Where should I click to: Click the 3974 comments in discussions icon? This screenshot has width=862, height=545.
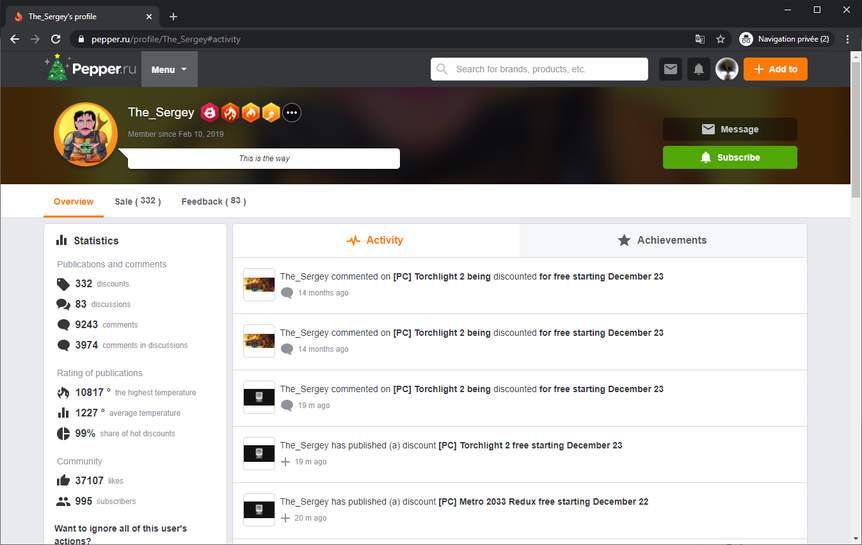tap(63, 345)
